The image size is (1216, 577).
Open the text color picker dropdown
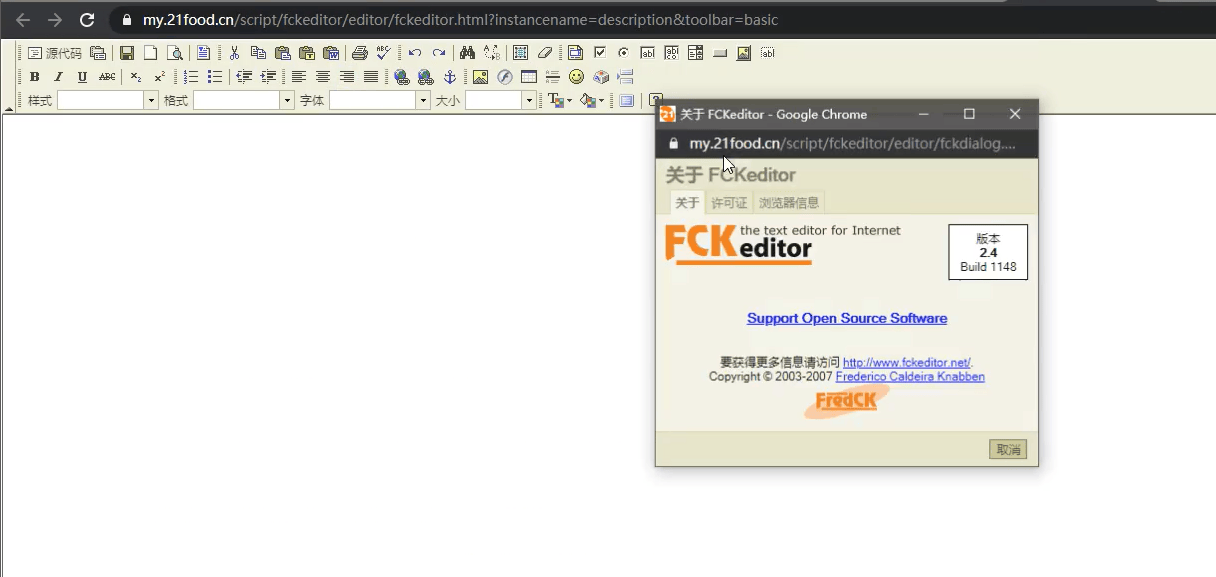(560, 101)
